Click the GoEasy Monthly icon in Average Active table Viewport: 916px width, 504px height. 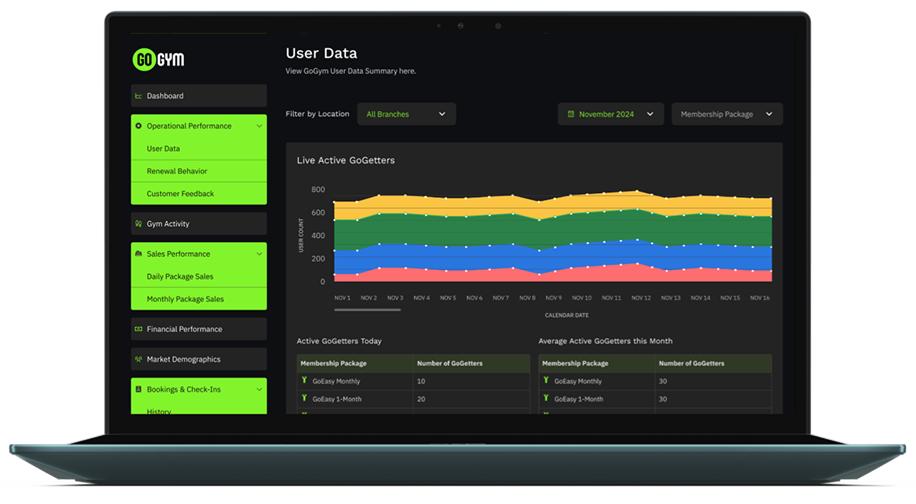coord(546,380)
